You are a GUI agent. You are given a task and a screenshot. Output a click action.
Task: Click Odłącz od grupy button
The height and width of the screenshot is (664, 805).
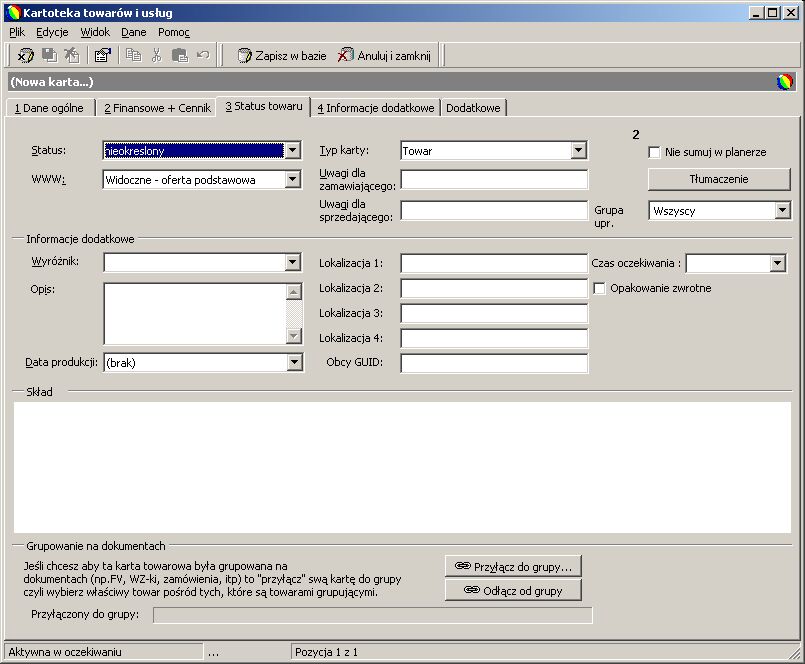(x=513, y=591)
